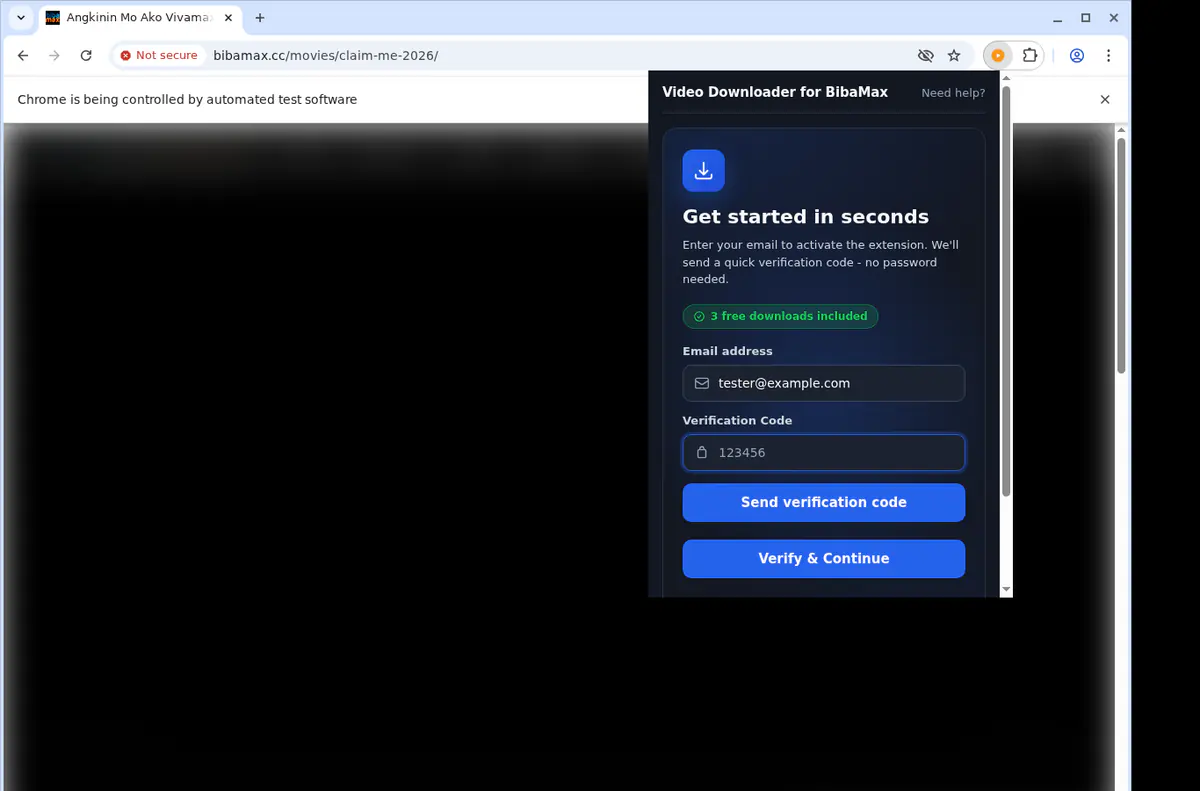1200x791 pixels.
Task: Click the orange Video Downloader extension icon
Action: 998,56
